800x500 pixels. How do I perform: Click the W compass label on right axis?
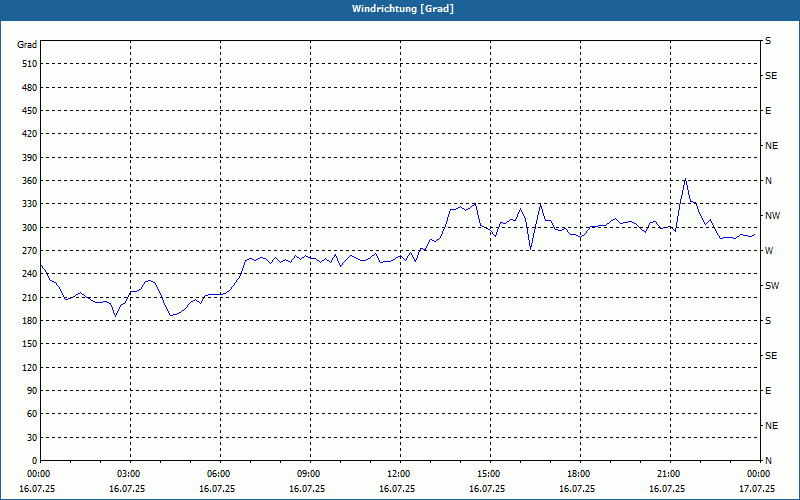coord(769,251)
